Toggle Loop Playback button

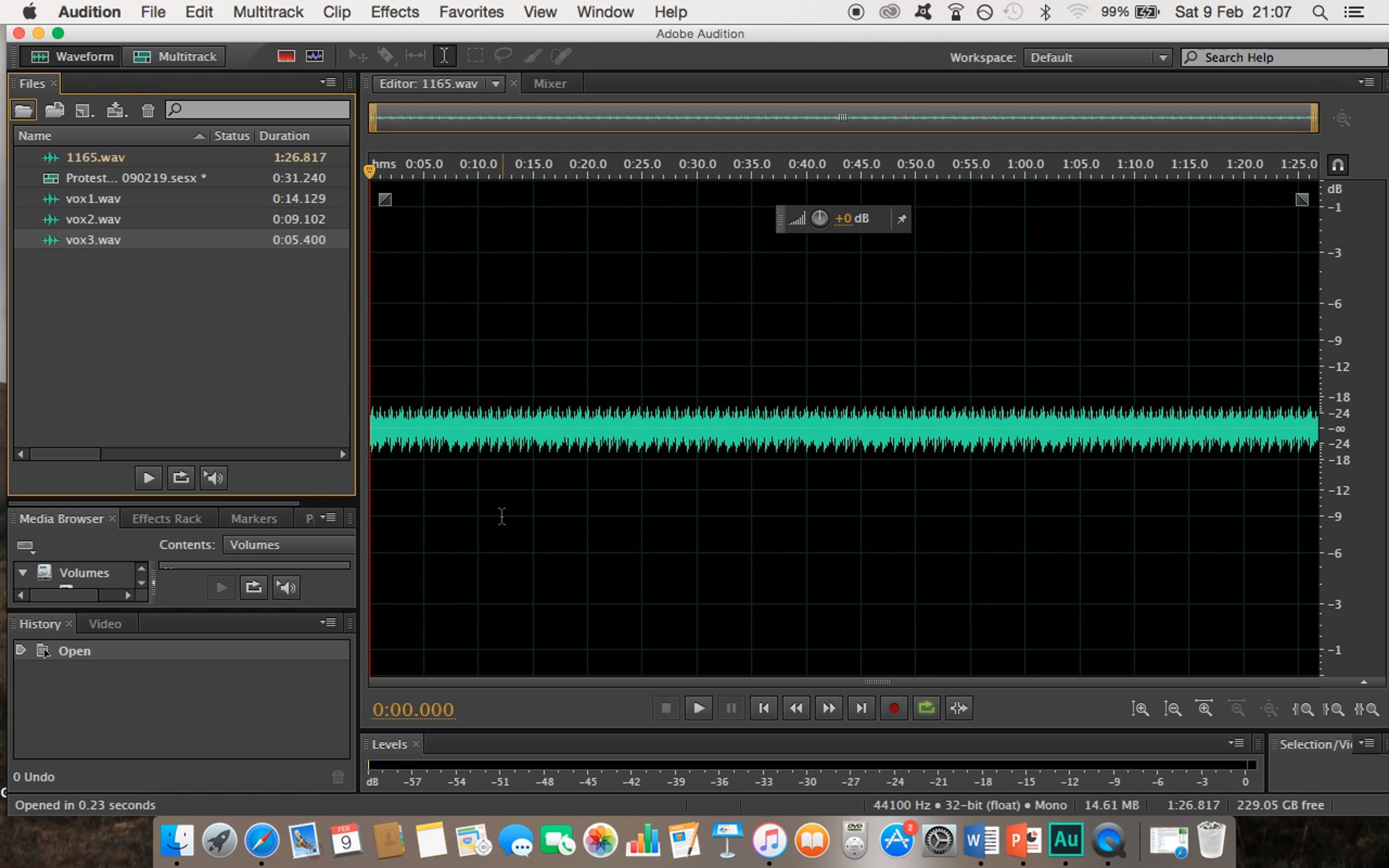pos(926,708)
